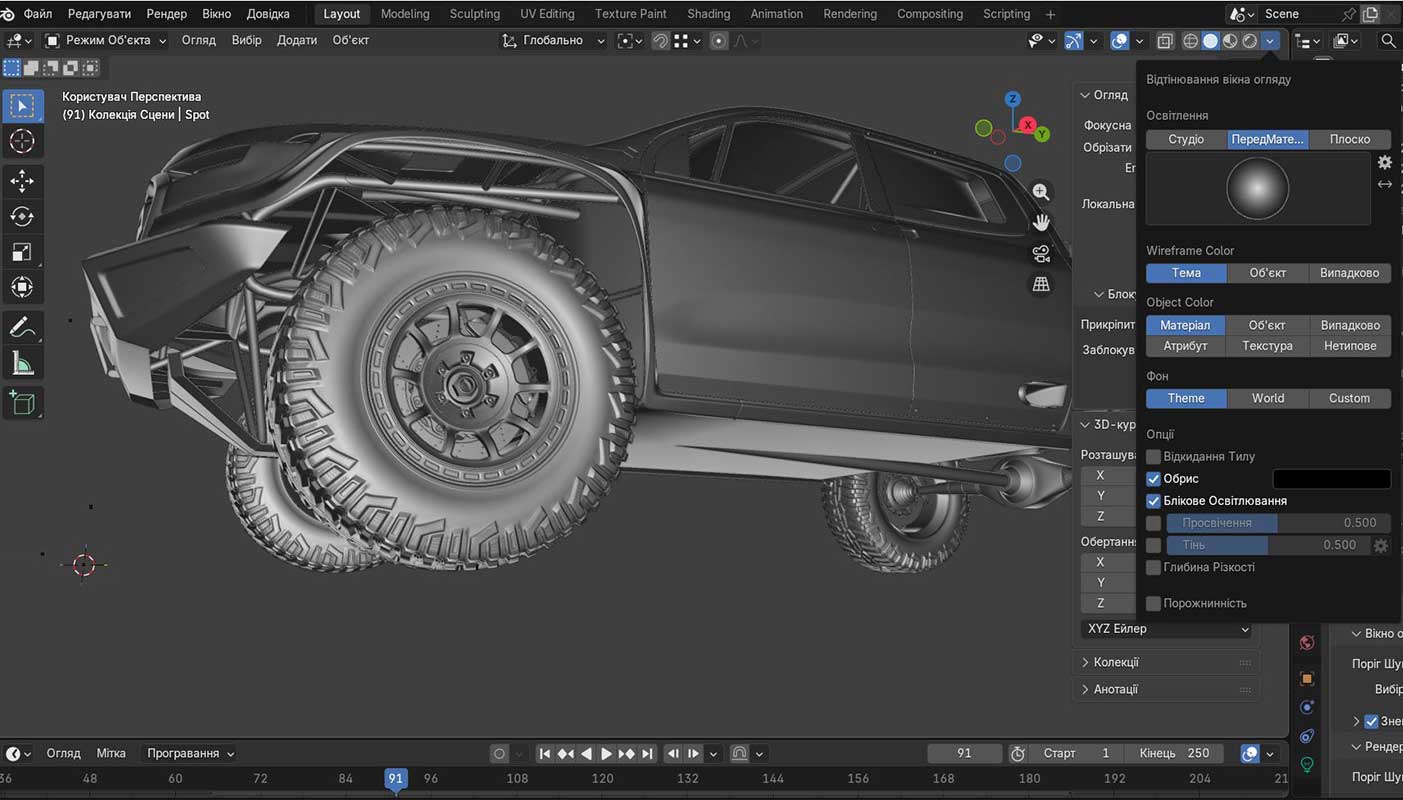
Task: Open the XYZ Ейлер rotation mode dropdown
Action: [1167, 629]
